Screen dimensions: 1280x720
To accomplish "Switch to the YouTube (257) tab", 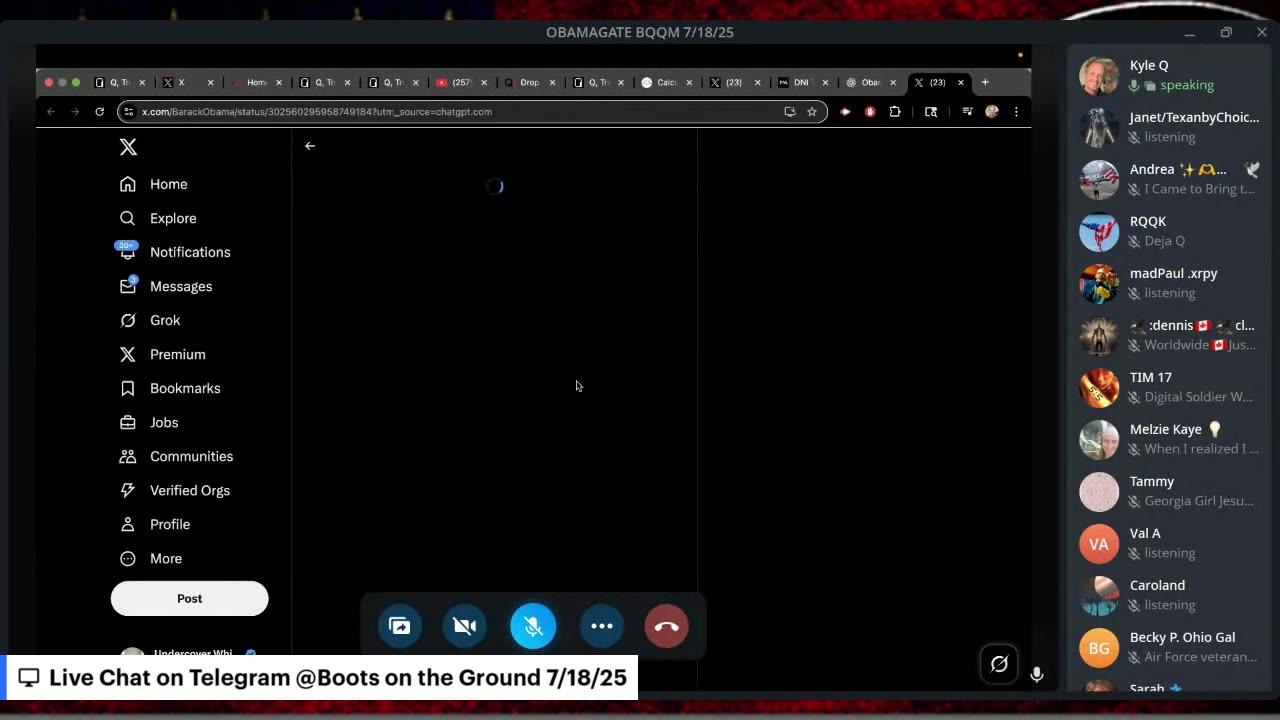I will (461, 82).
